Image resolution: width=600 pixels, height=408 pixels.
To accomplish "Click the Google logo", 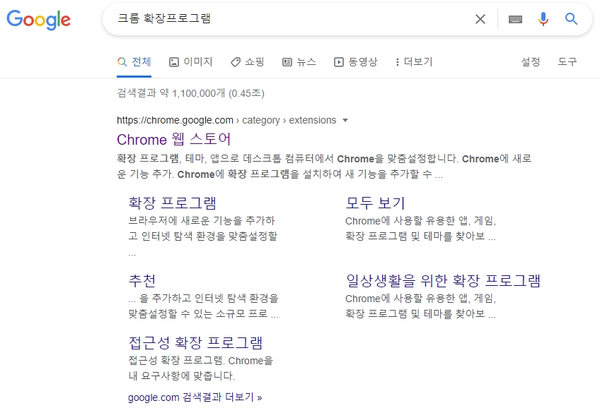I will (x=39, y=19).
